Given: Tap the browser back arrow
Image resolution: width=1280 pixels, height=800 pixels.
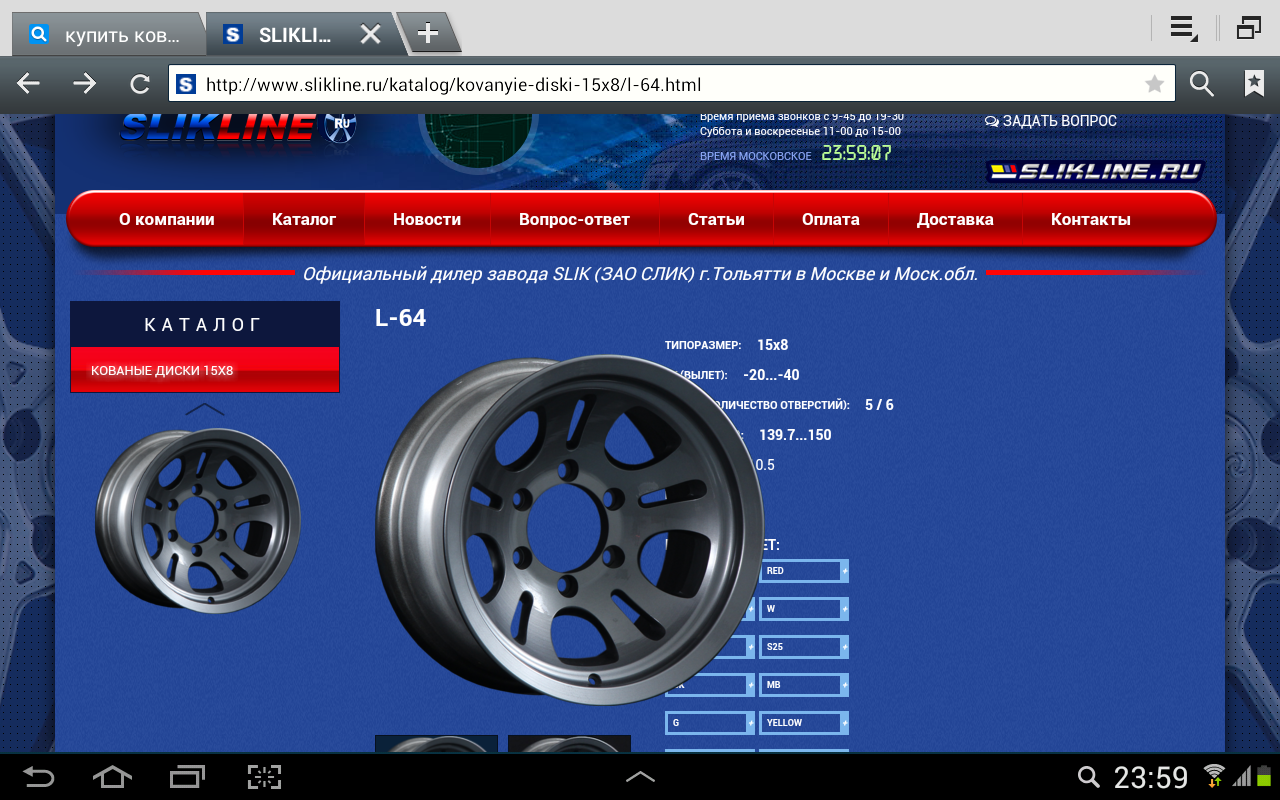Looking at the screenshot, I should [28, 84].
